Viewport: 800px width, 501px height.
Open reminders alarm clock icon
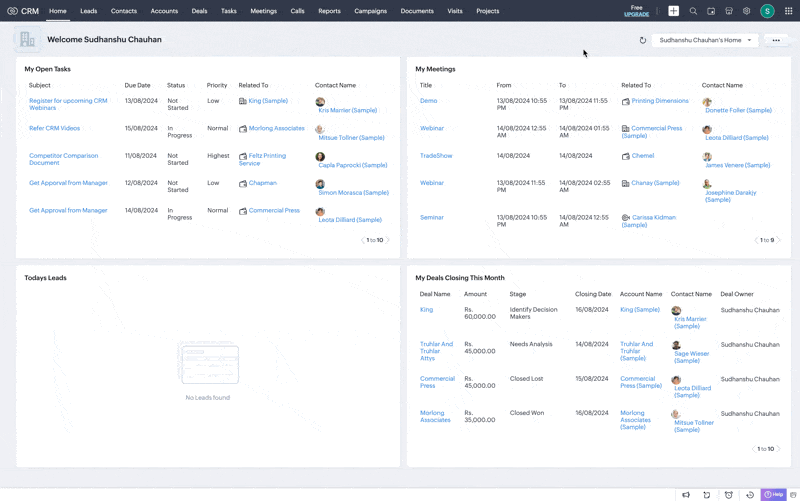click(x=729, y=495)
